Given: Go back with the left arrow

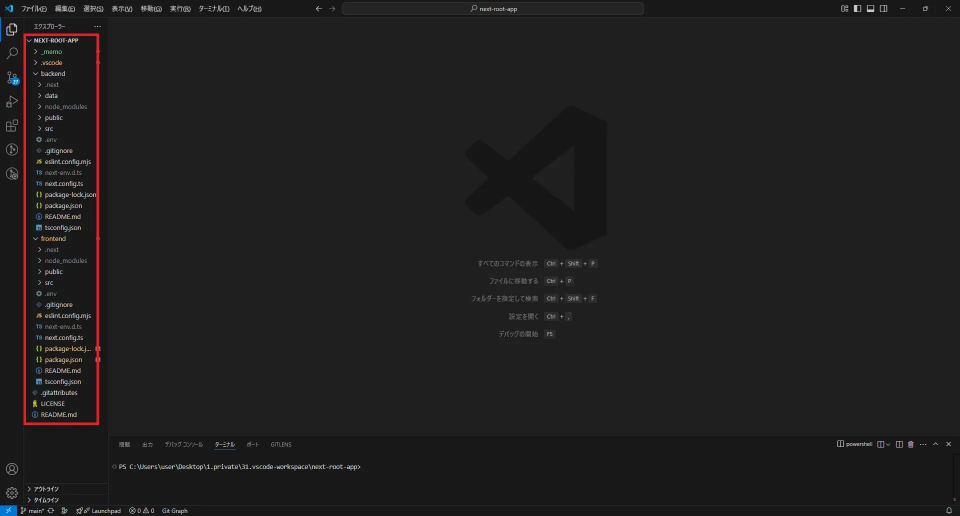Looking at the screenshot, I should [x=318, y=9].
